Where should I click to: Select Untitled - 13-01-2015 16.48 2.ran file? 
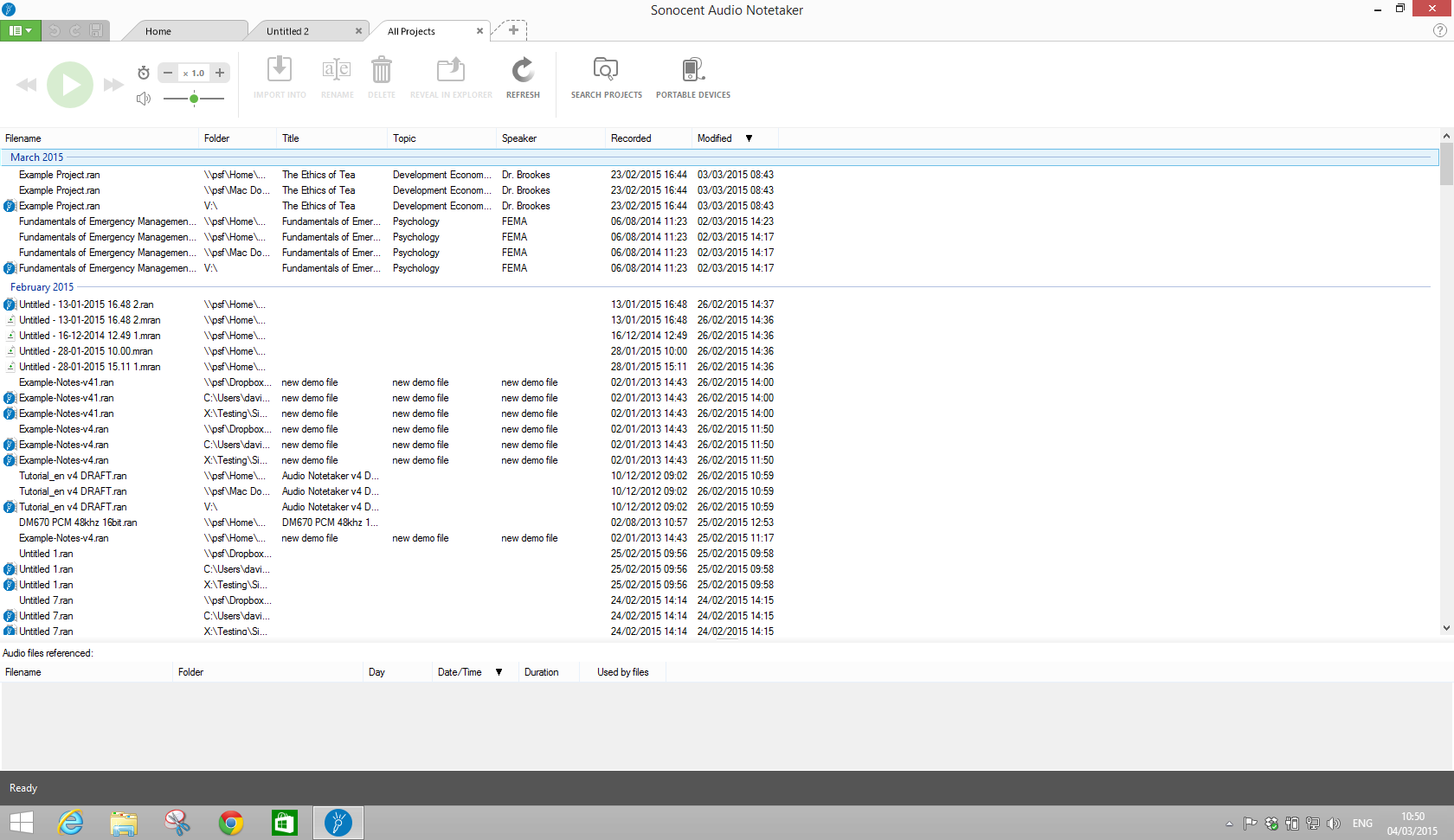(x=389, y=305)
